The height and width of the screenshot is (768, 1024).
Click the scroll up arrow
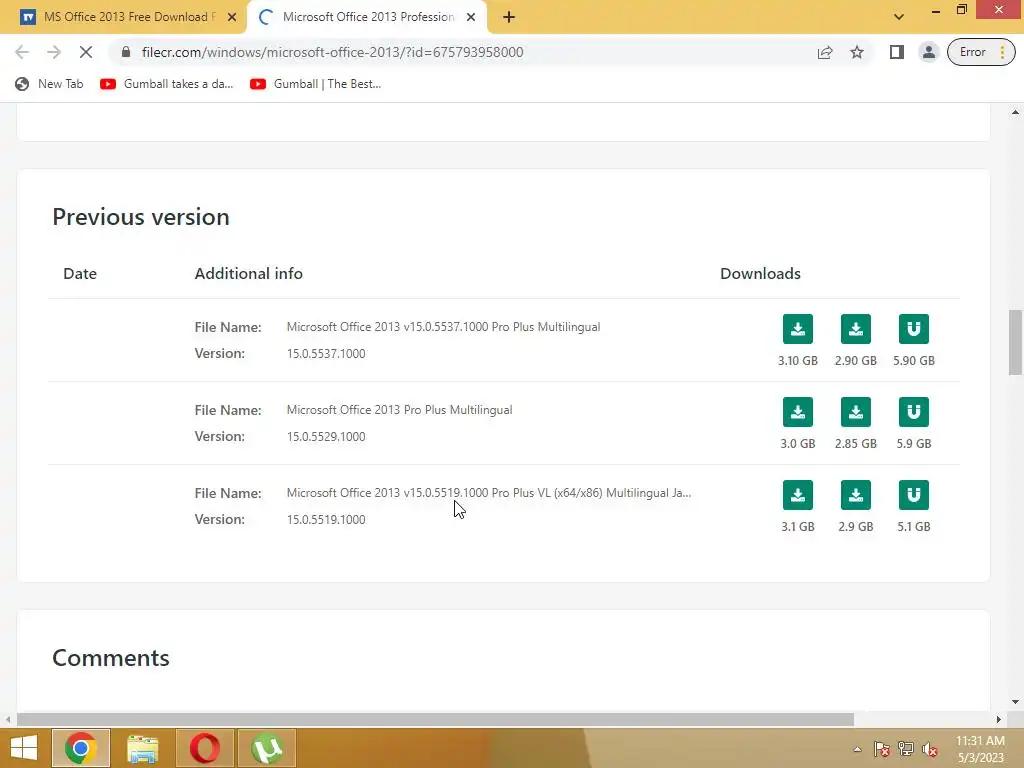(1015, 112)
